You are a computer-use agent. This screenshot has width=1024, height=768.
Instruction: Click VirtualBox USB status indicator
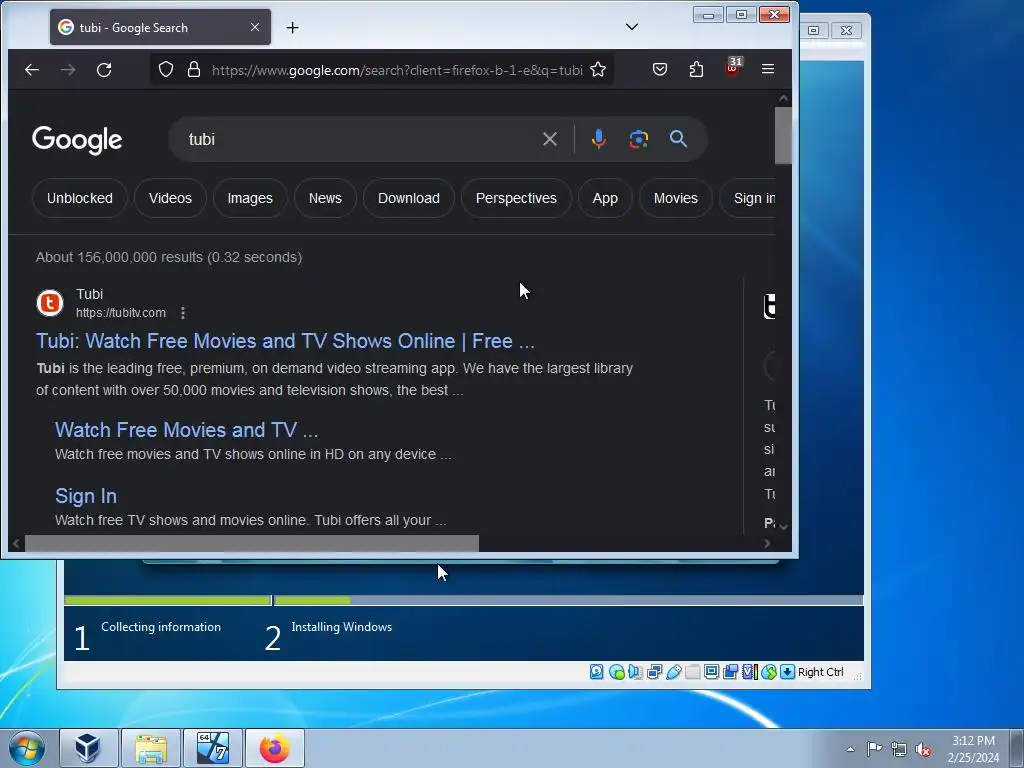[673, 672]
